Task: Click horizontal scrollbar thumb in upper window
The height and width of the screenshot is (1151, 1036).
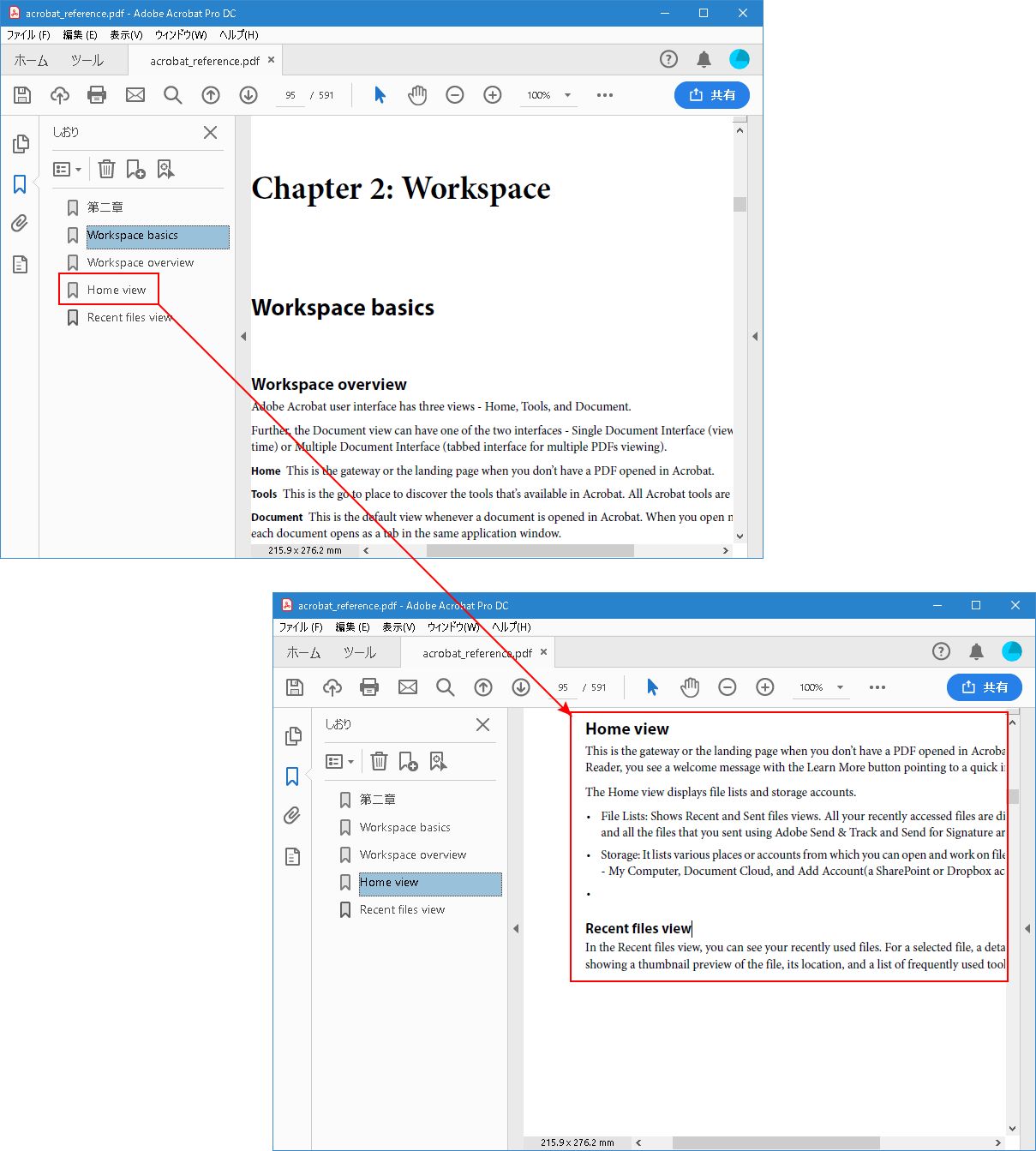Action: 530,550
